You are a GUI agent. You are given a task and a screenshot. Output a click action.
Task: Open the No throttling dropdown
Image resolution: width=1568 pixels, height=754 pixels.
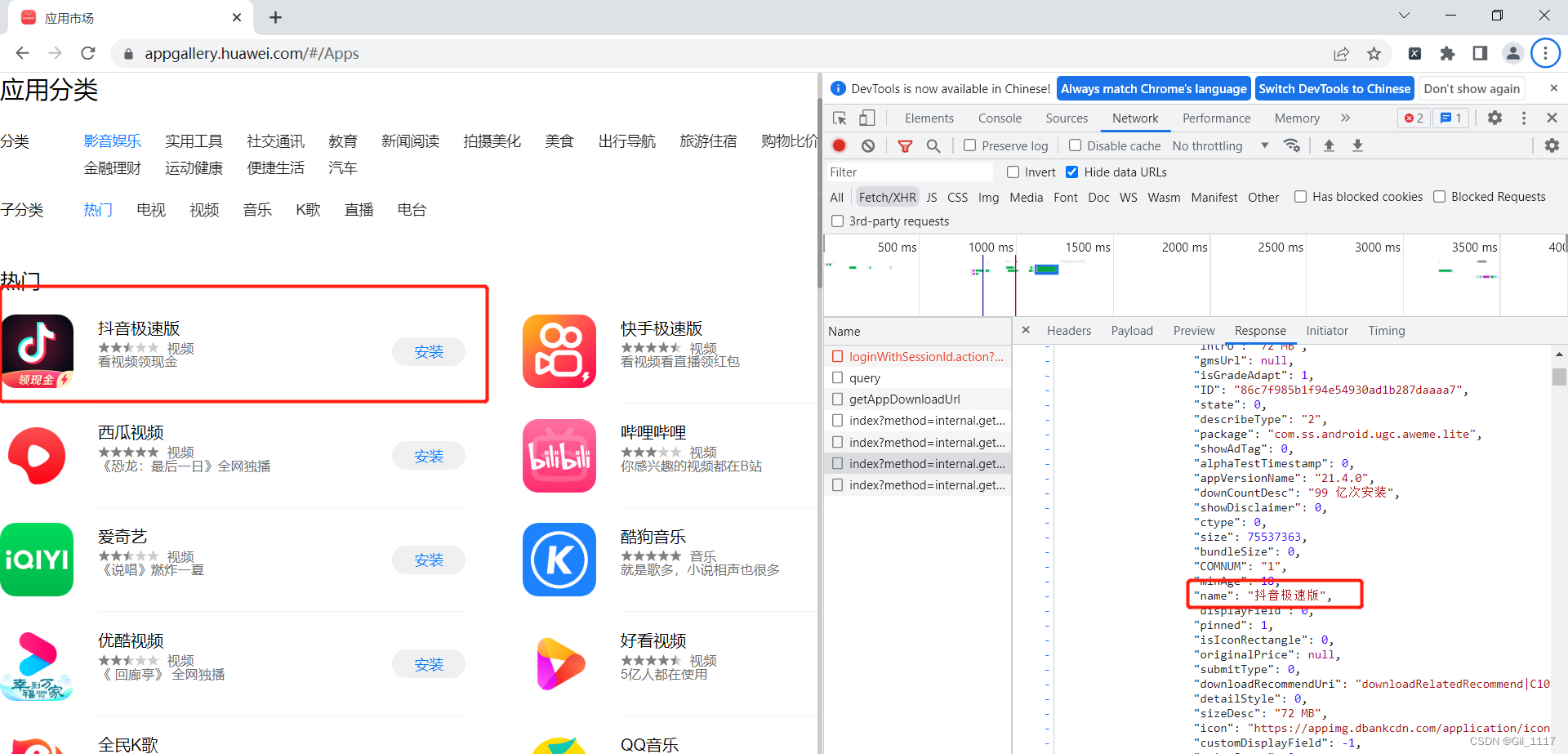click(1221, 145)
